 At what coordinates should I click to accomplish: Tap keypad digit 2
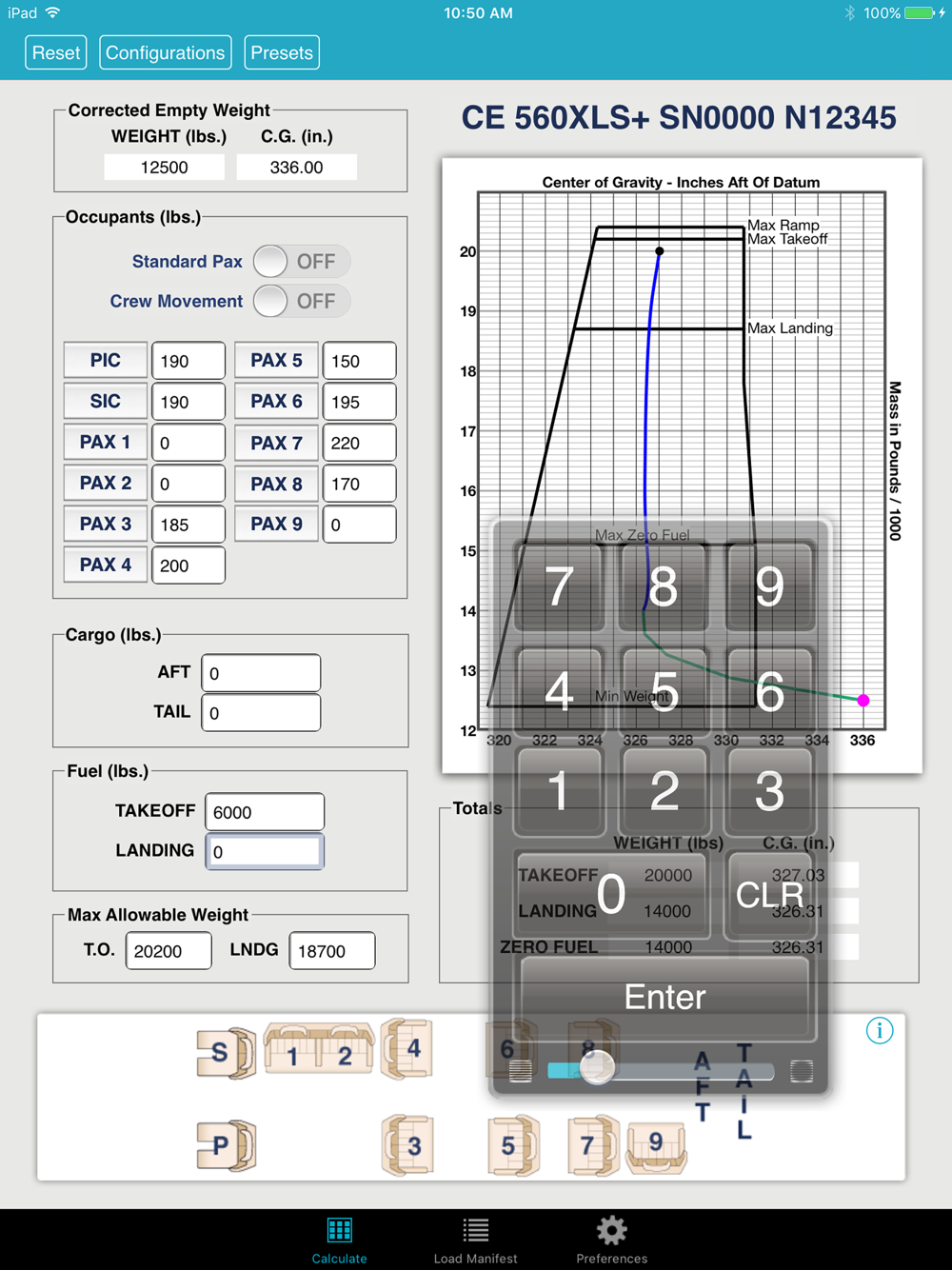click(664, 791)
